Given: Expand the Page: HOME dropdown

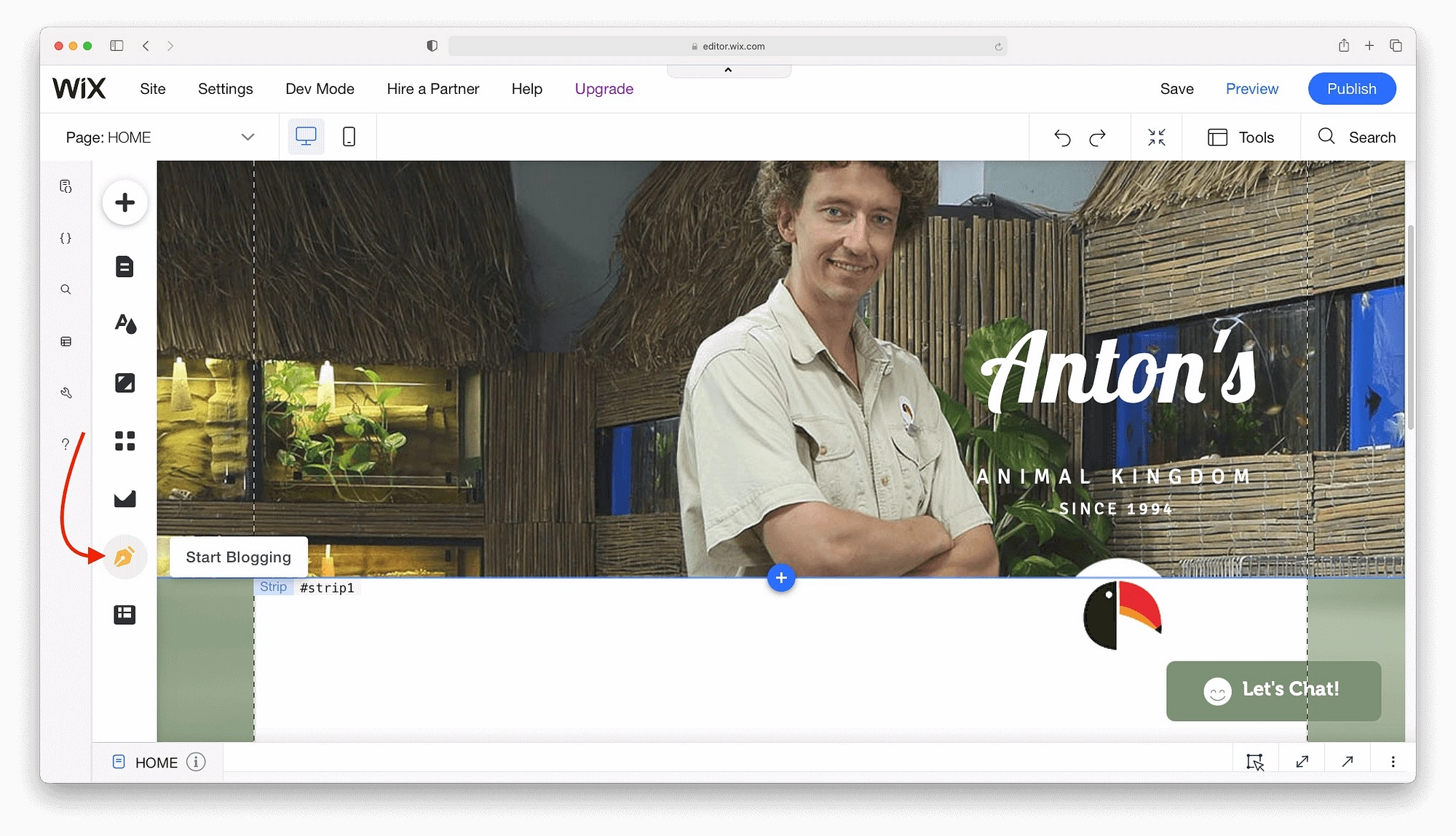Looking at the screenshot, I should [x=160, y=138].
